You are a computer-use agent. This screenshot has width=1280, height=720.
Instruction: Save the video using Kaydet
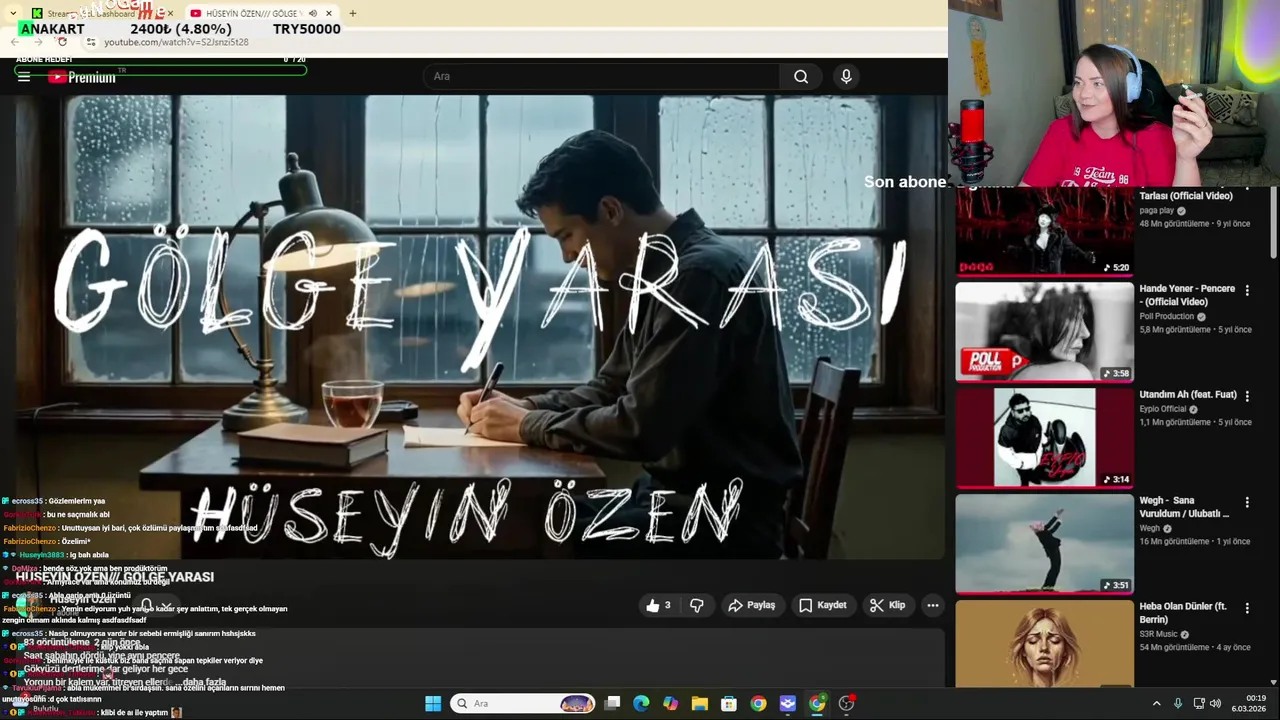point(823,605)
